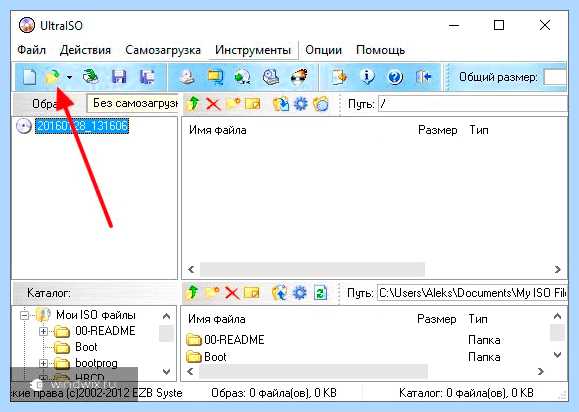The width and height of the screenshot is (579, 412).
Task: Open the Помощь menu
Action: tap(380, 50)
